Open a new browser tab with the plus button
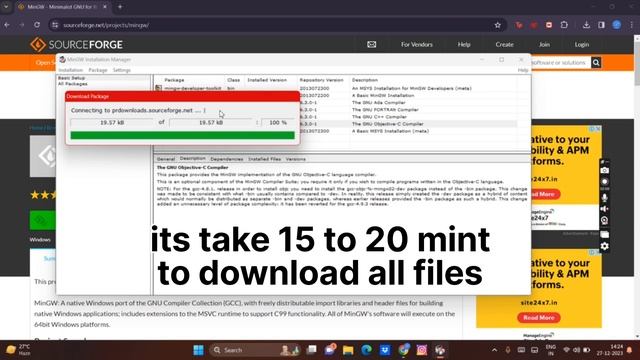The image size is (640, 360). 120,7
